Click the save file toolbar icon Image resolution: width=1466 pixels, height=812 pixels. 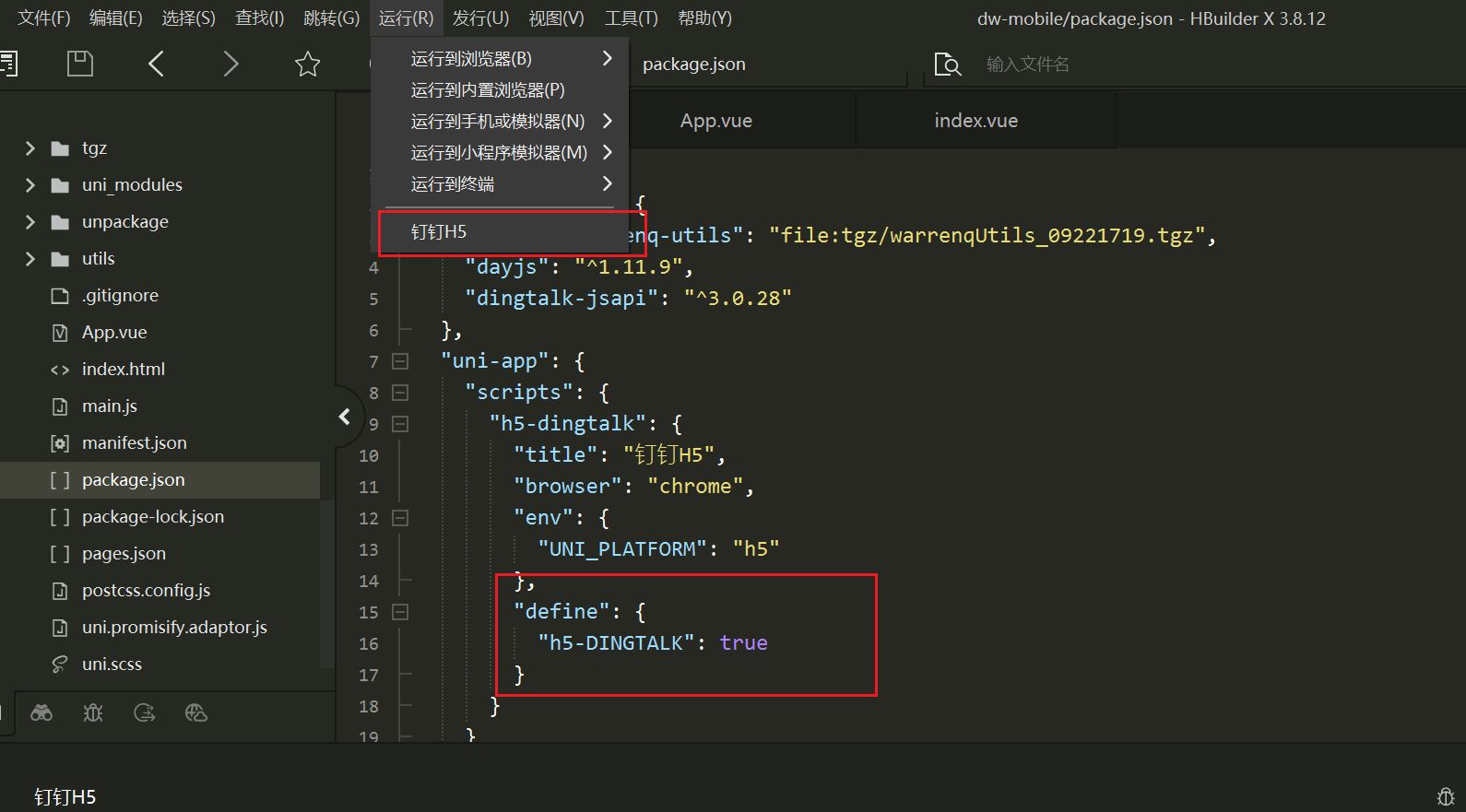click(80, 64)
